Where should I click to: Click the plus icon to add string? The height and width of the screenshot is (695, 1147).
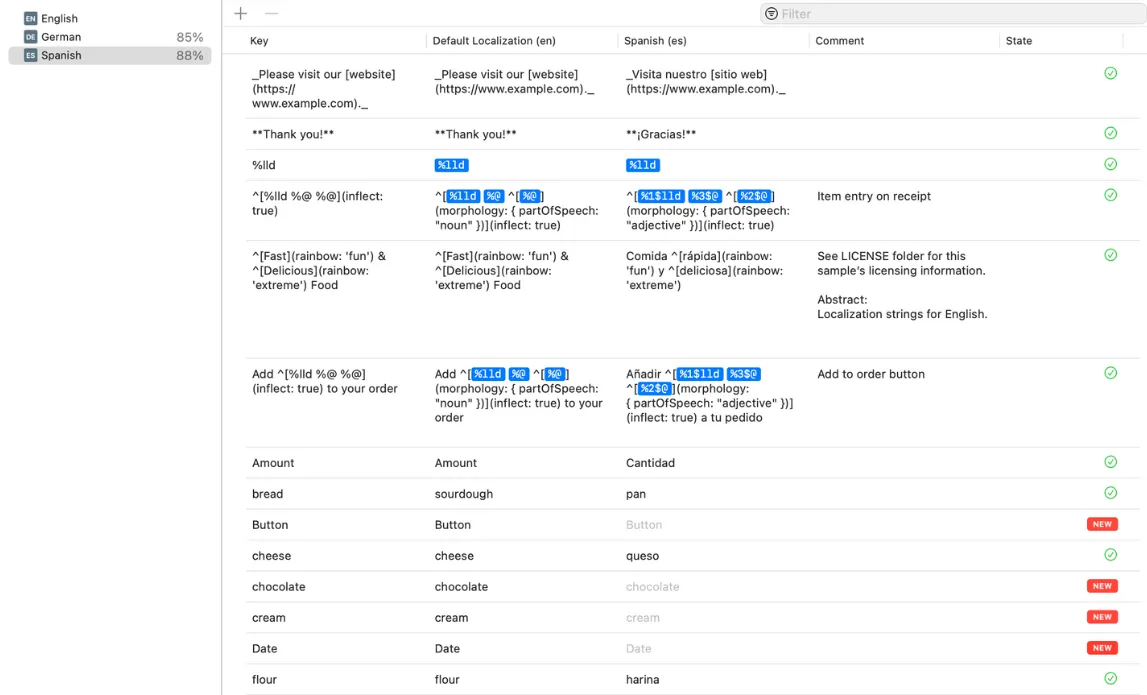click(x=240, y=13)
